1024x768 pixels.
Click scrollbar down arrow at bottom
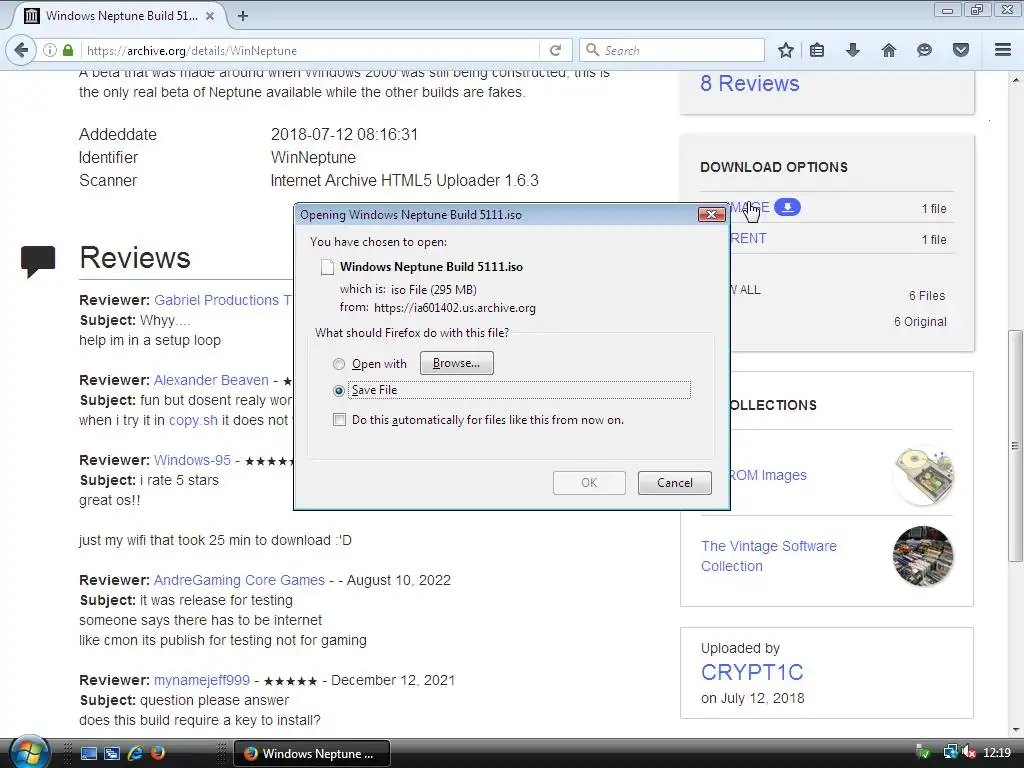click(x=1015, y=729)
